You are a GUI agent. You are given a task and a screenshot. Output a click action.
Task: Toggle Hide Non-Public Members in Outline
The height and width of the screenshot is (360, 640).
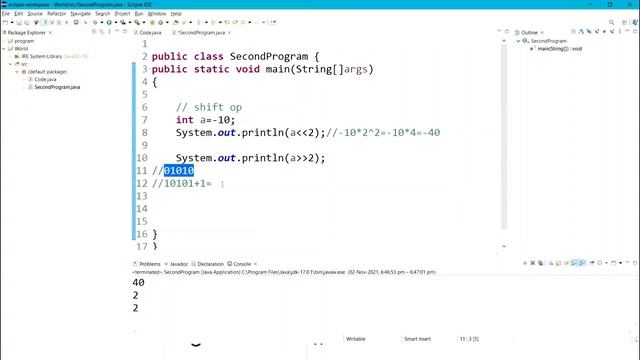pos(604,31)
